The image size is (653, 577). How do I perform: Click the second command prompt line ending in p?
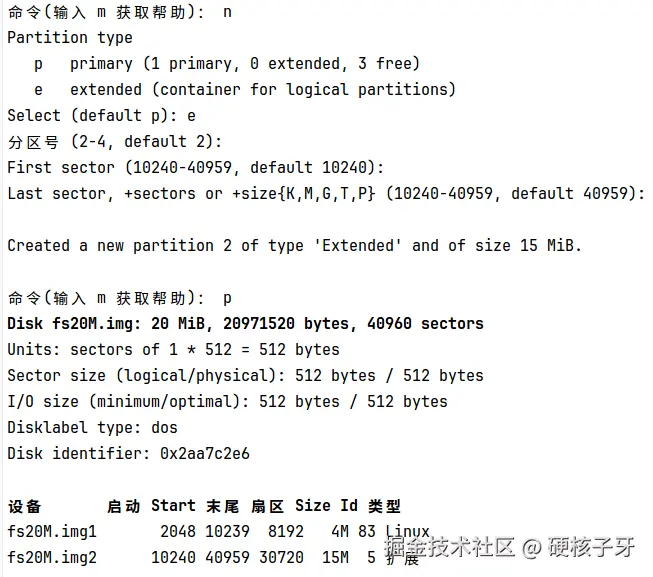(119, 297)
